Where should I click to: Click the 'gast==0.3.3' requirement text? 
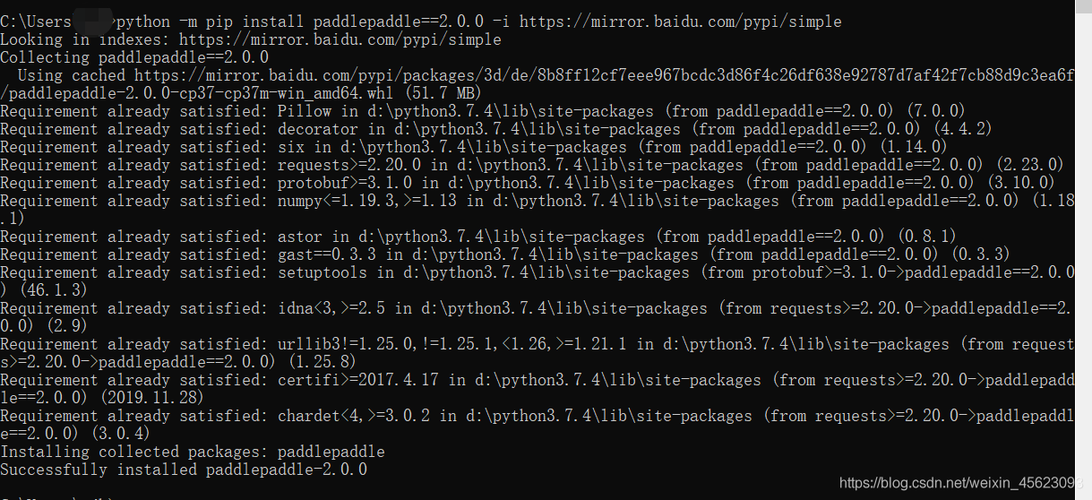coord(326,255)
